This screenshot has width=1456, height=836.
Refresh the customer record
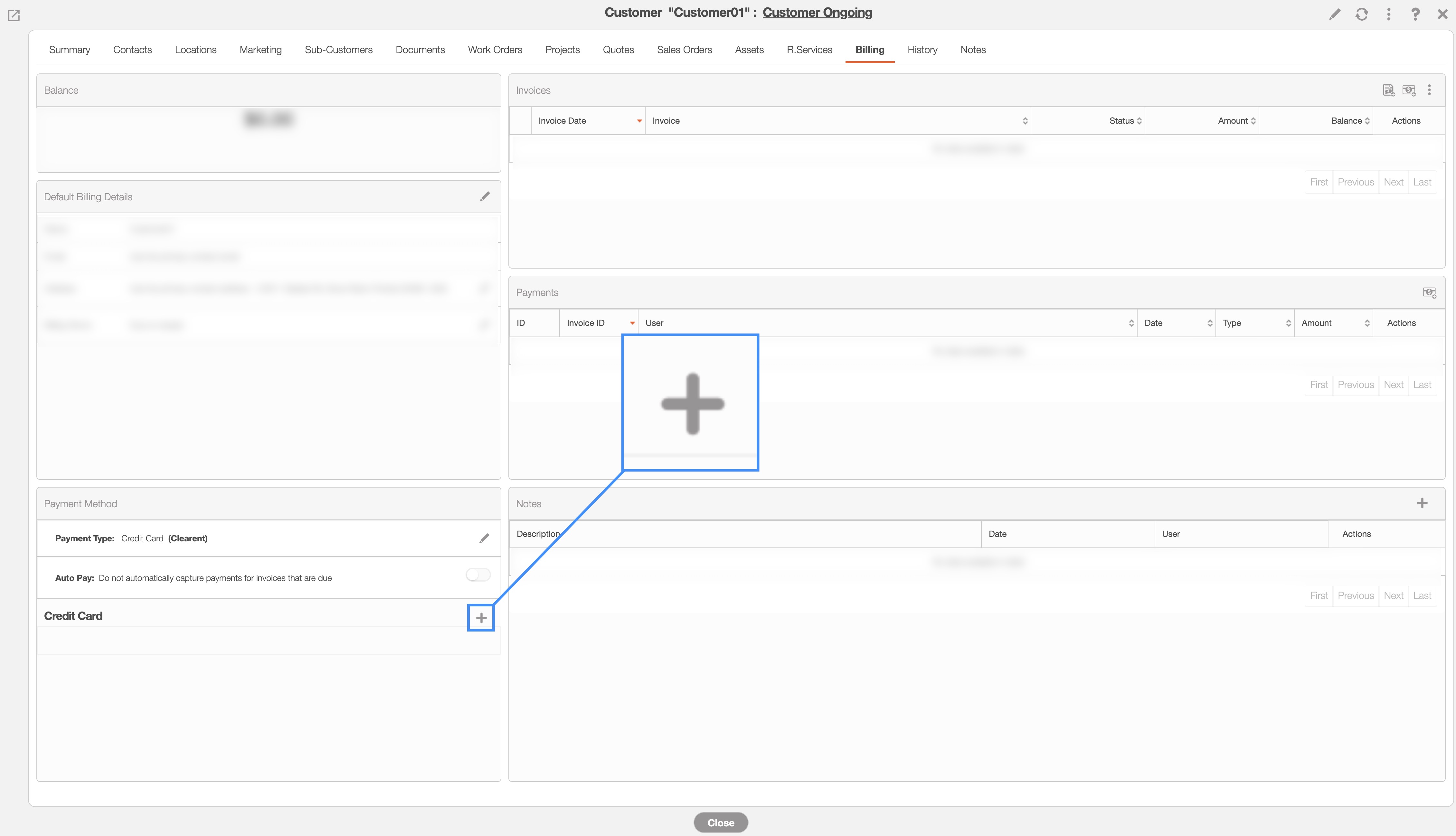click(1362, 14)
